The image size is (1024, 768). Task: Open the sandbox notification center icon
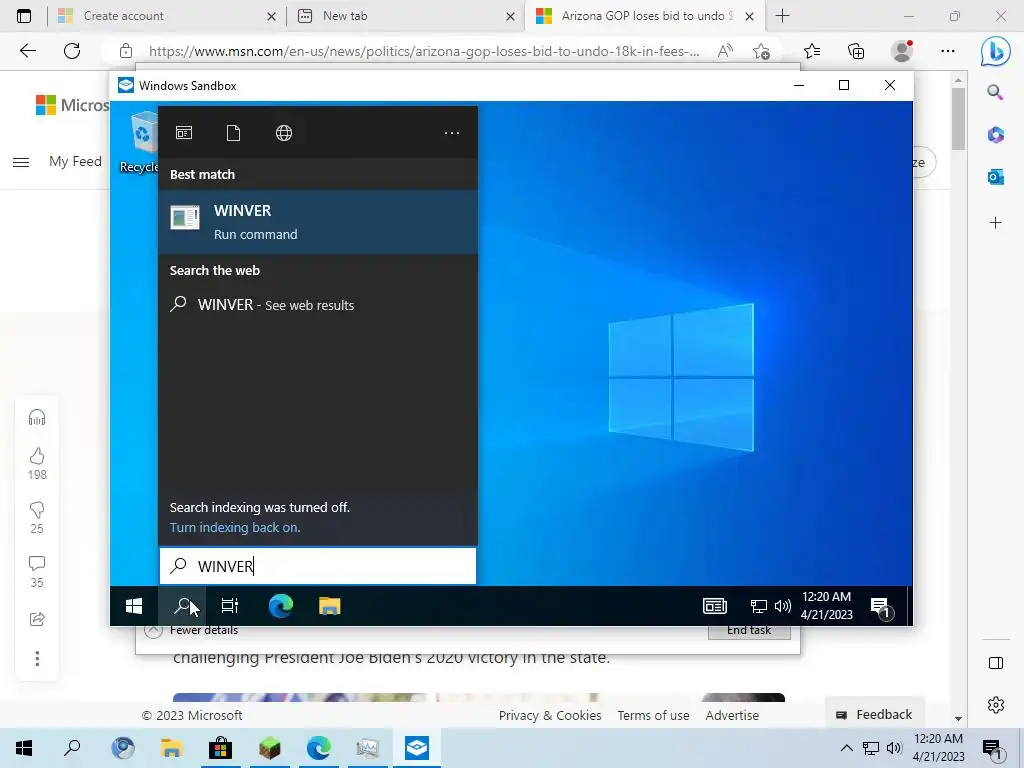click(x=881, y=607)
